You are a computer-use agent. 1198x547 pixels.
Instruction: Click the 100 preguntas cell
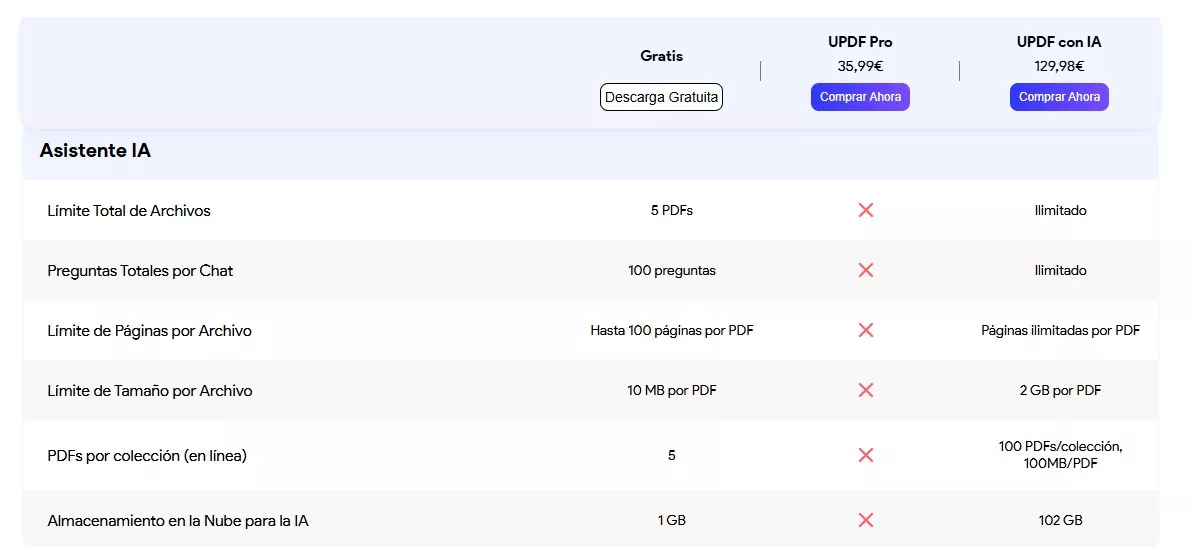[672, 270]
